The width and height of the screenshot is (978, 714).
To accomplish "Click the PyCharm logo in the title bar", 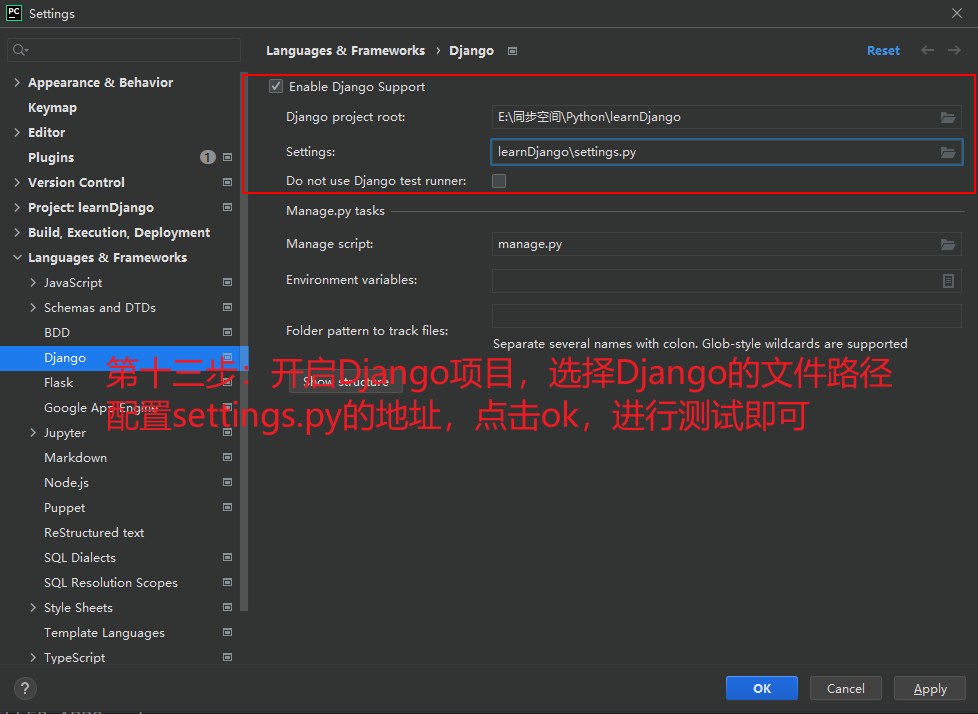I will [14, 13].
